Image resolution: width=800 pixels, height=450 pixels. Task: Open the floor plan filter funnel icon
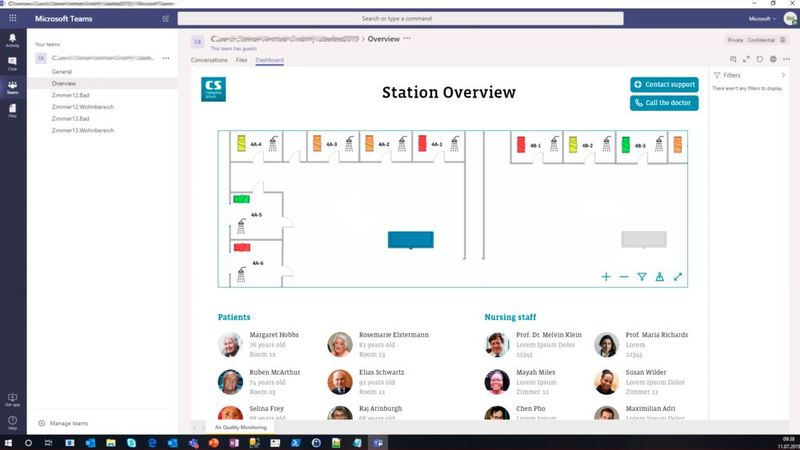(642, 277)
